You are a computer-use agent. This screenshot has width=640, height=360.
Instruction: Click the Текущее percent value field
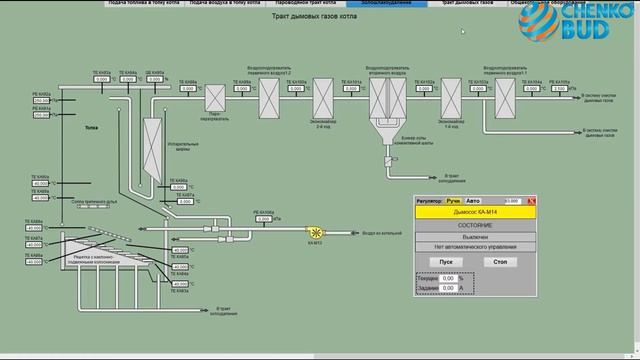click(x=448, y=278)
